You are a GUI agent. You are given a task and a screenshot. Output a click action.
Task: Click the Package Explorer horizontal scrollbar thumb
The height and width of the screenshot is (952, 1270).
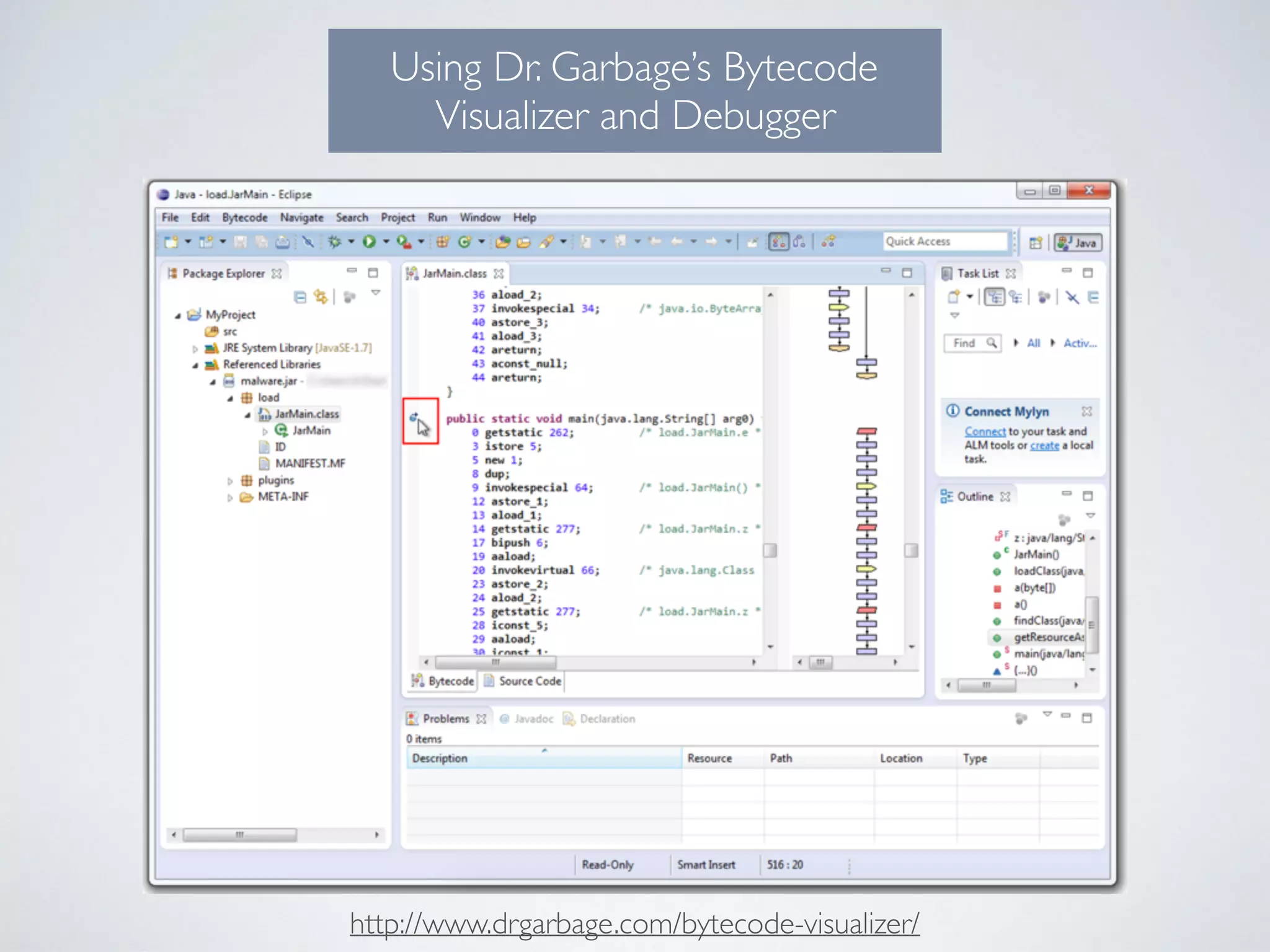[239, 835]
